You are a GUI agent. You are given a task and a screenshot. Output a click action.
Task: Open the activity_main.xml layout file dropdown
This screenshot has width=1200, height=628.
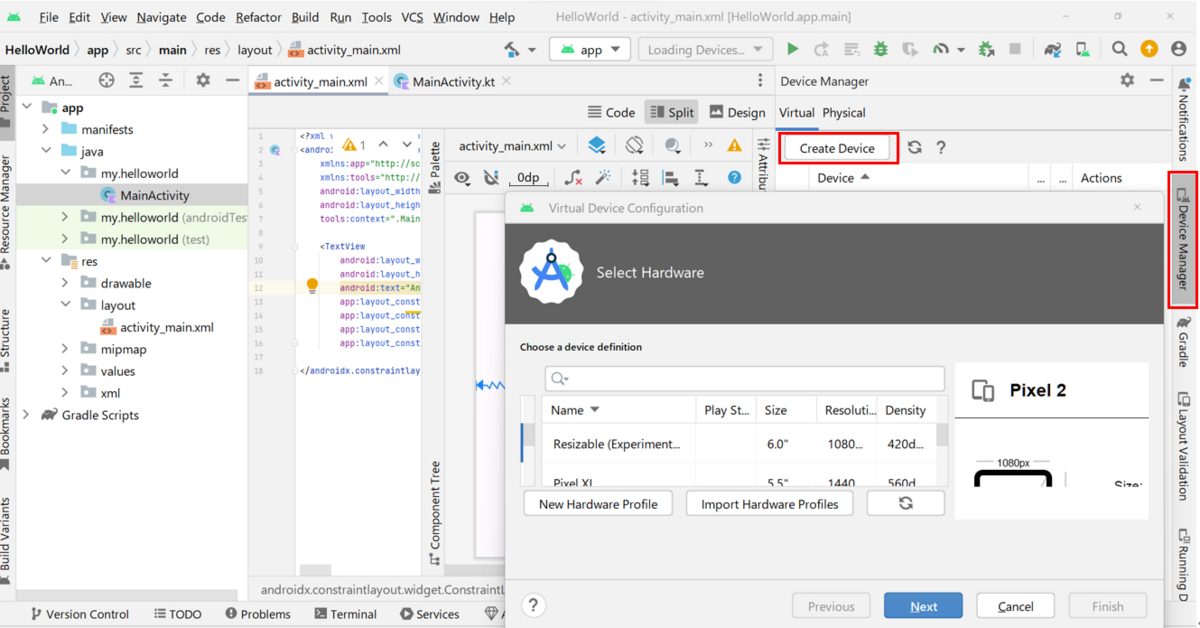[x=512, y=146]
